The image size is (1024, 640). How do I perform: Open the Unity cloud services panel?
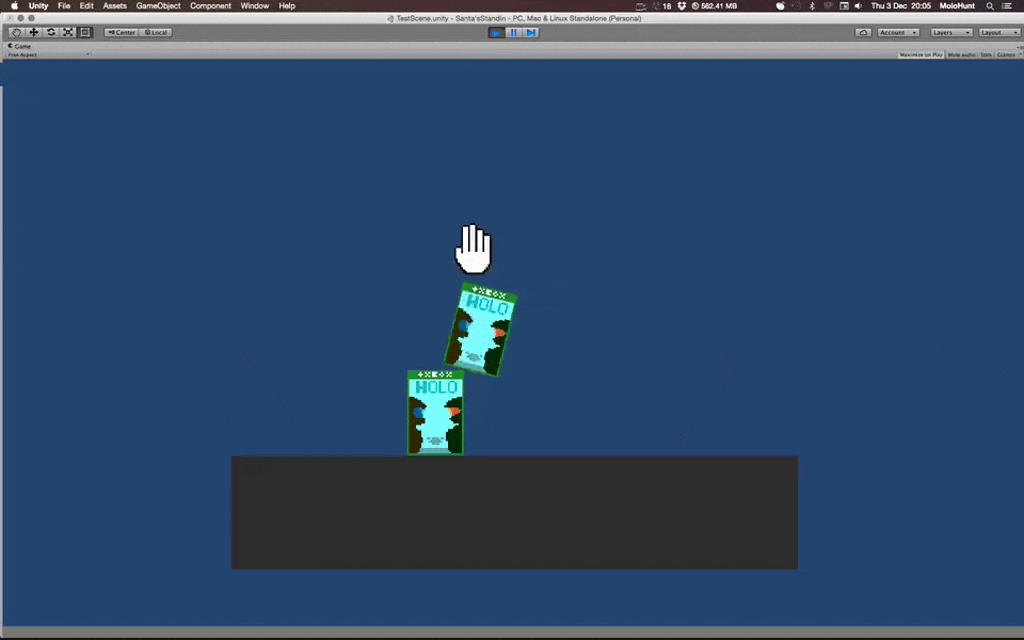tap(862, 32)
